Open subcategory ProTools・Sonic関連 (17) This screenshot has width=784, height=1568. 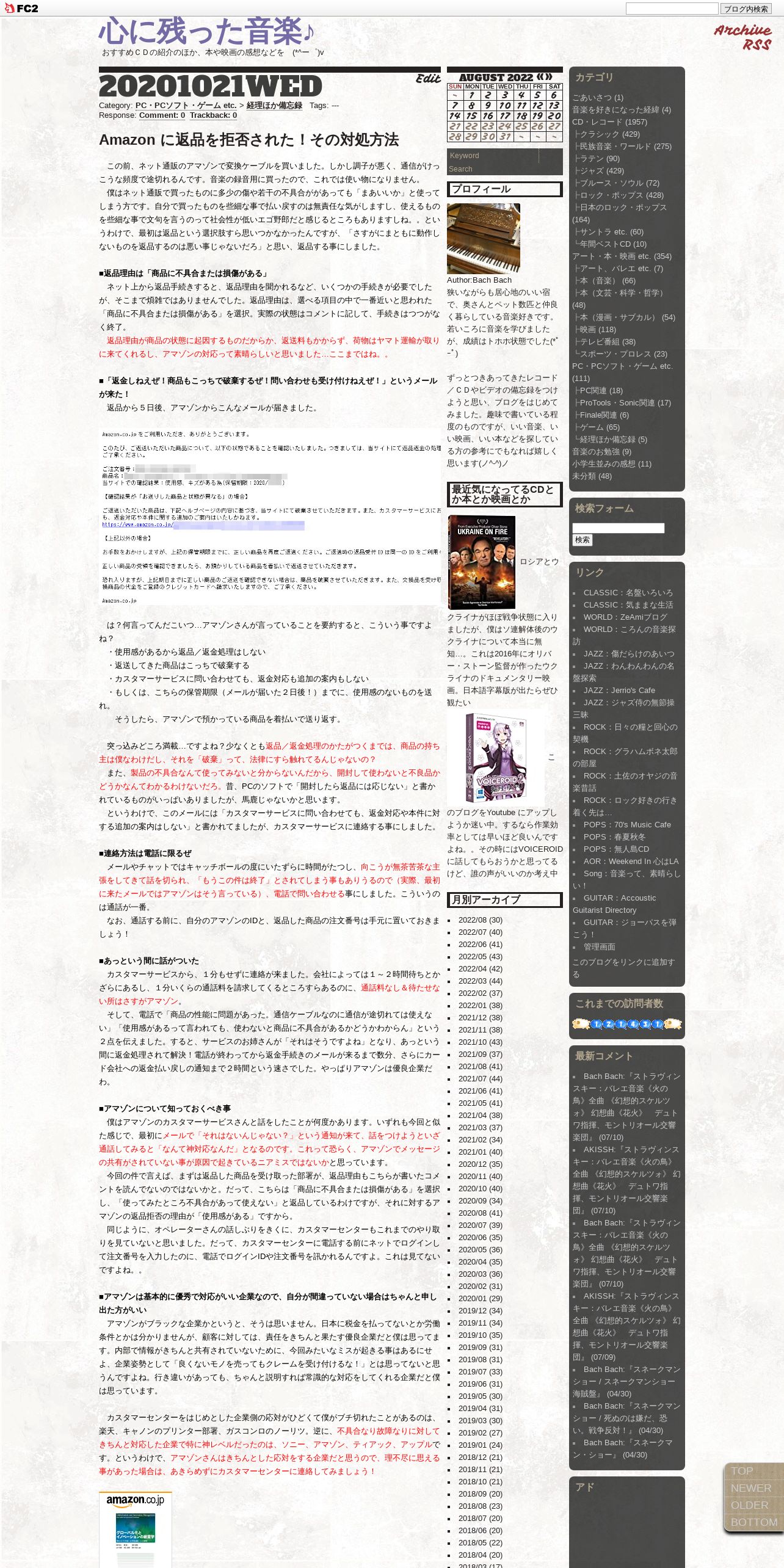625,403
